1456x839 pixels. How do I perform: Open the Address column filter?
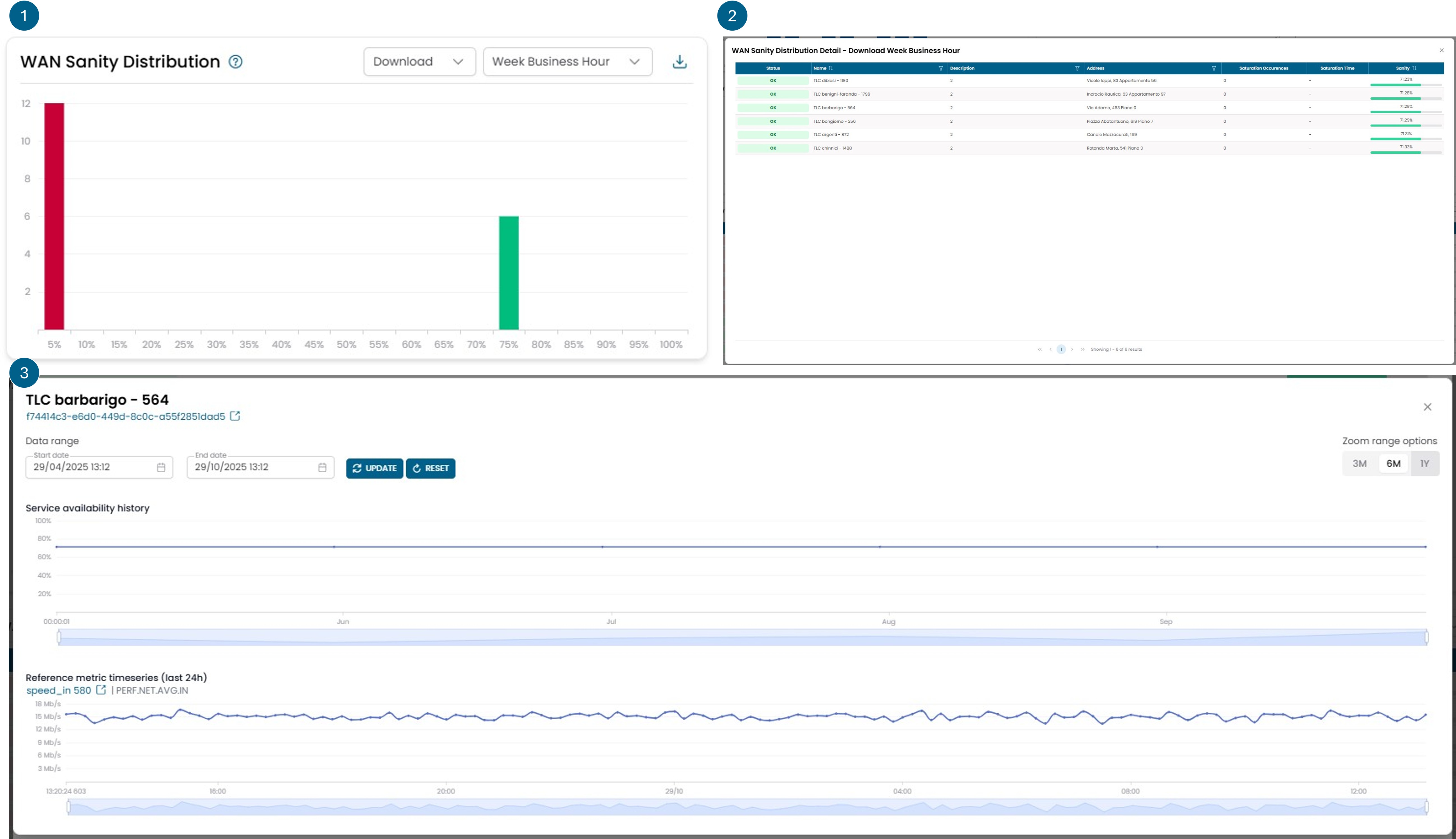pyautogui.click(x=1213, y=68)
